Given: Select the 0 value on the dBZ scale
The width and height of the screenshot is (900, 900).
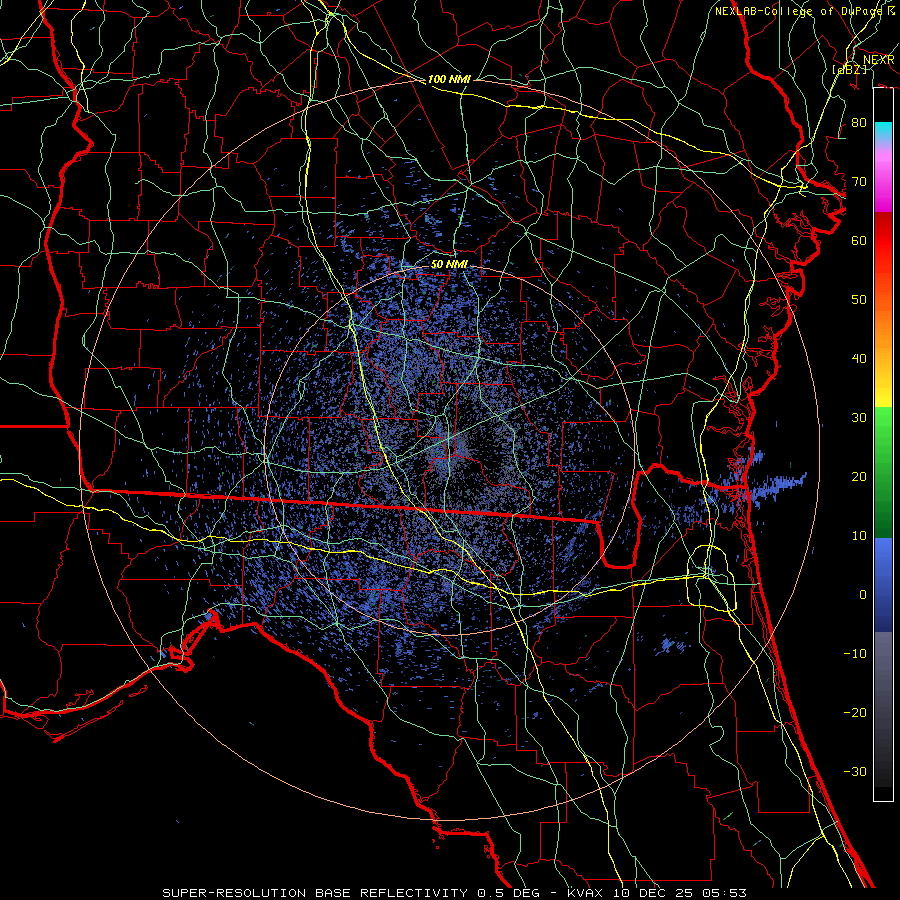Looking at the screenshot, I should tap(863, 595).
